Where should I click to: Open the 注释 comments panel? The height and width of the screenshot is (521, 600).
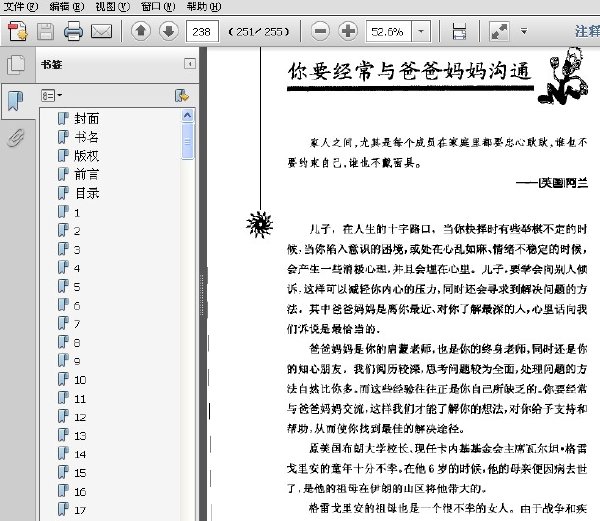click(x=587, y=31)
